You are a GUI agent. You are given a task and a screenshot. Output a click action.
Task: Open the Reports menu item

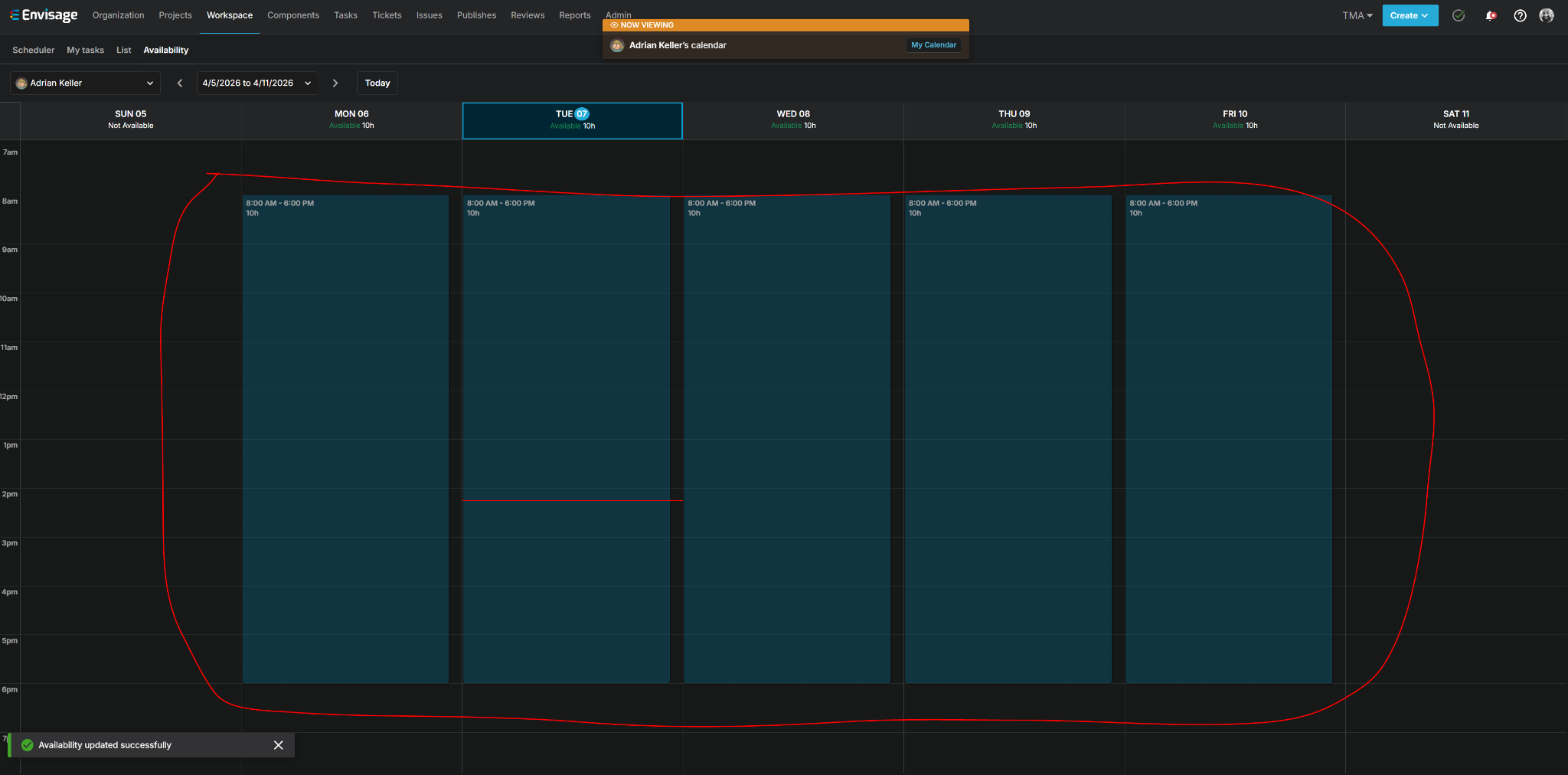coord(575,15)
